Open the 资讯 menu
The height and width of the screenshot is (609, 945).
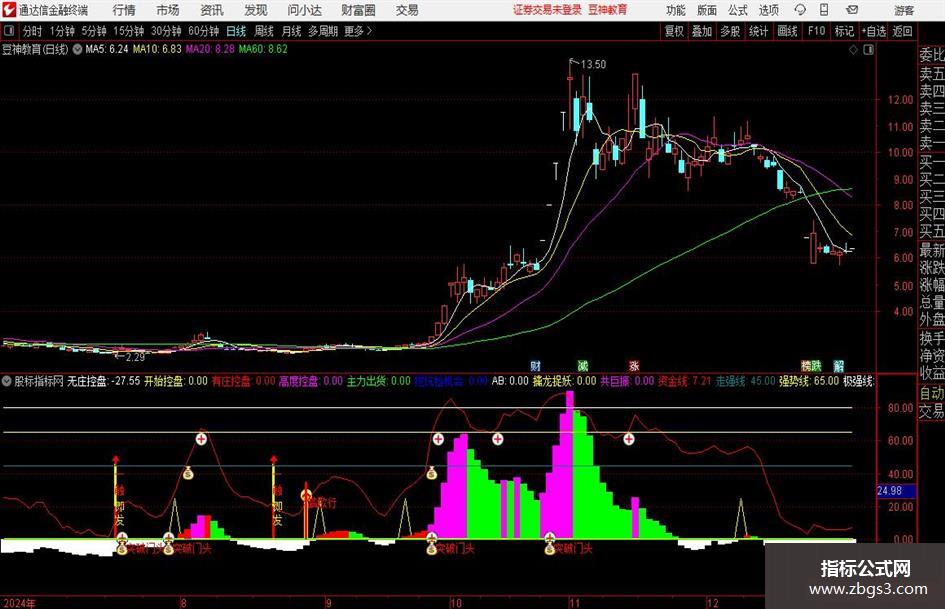pos(212,10)
